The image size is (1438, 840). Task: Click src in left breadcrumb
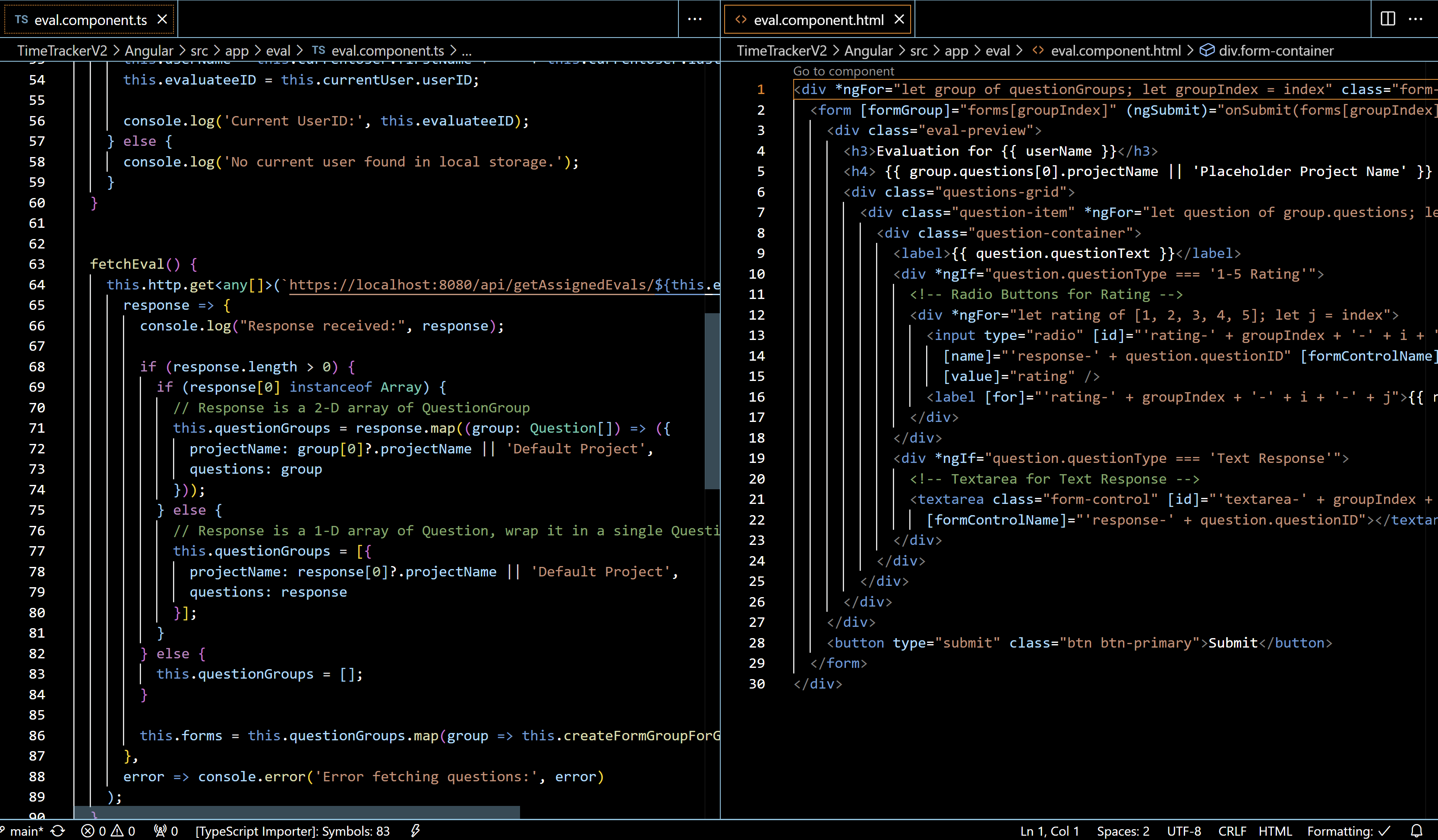point(199,51)
